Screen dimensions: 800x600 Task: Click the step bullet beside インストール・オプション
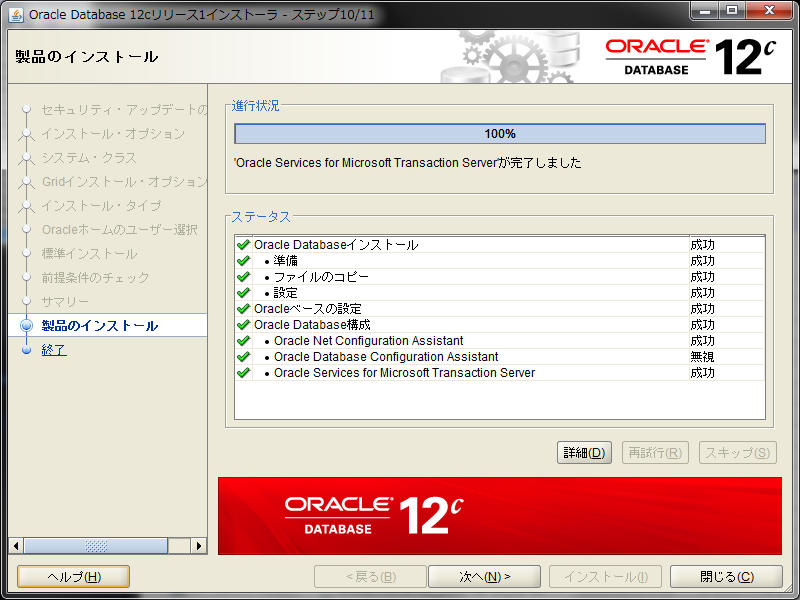point(27,134)
